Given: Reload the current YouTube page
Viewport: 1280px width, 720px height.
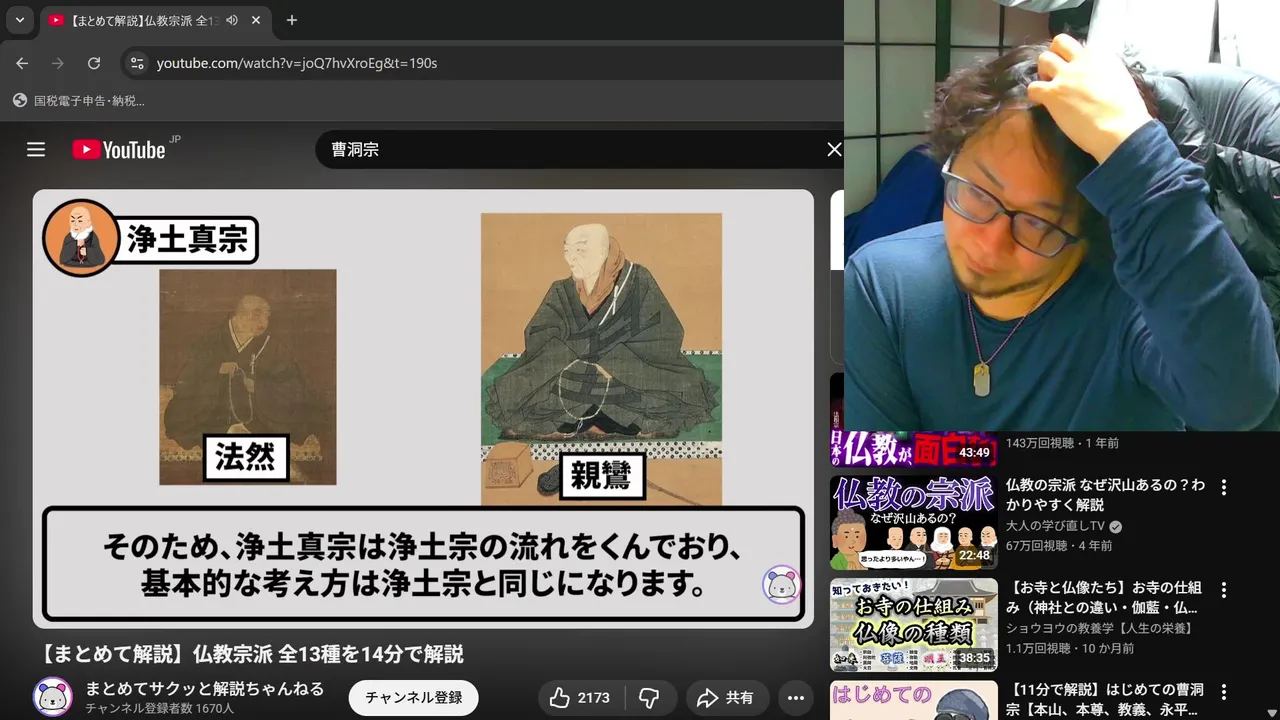Looking at the screenshot, I should [94, 63].
